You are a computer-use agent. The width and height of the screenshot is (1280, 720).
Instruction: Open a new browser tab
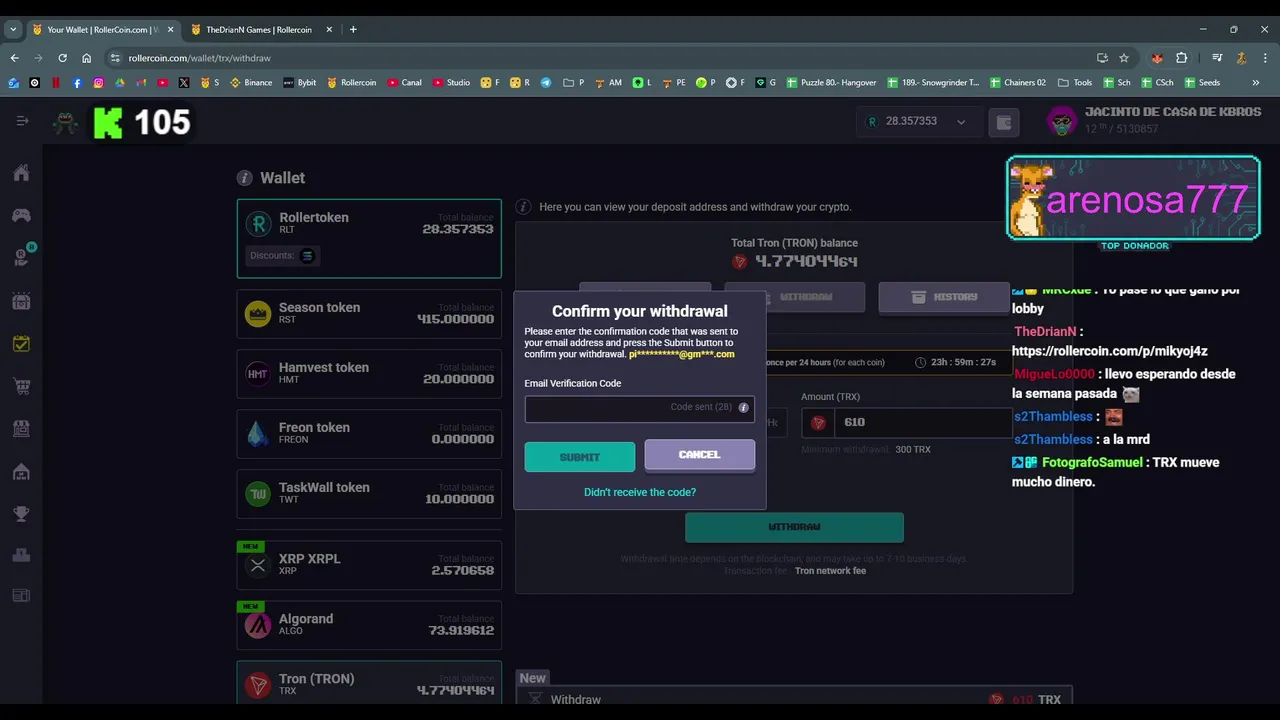tap(353, 30)
